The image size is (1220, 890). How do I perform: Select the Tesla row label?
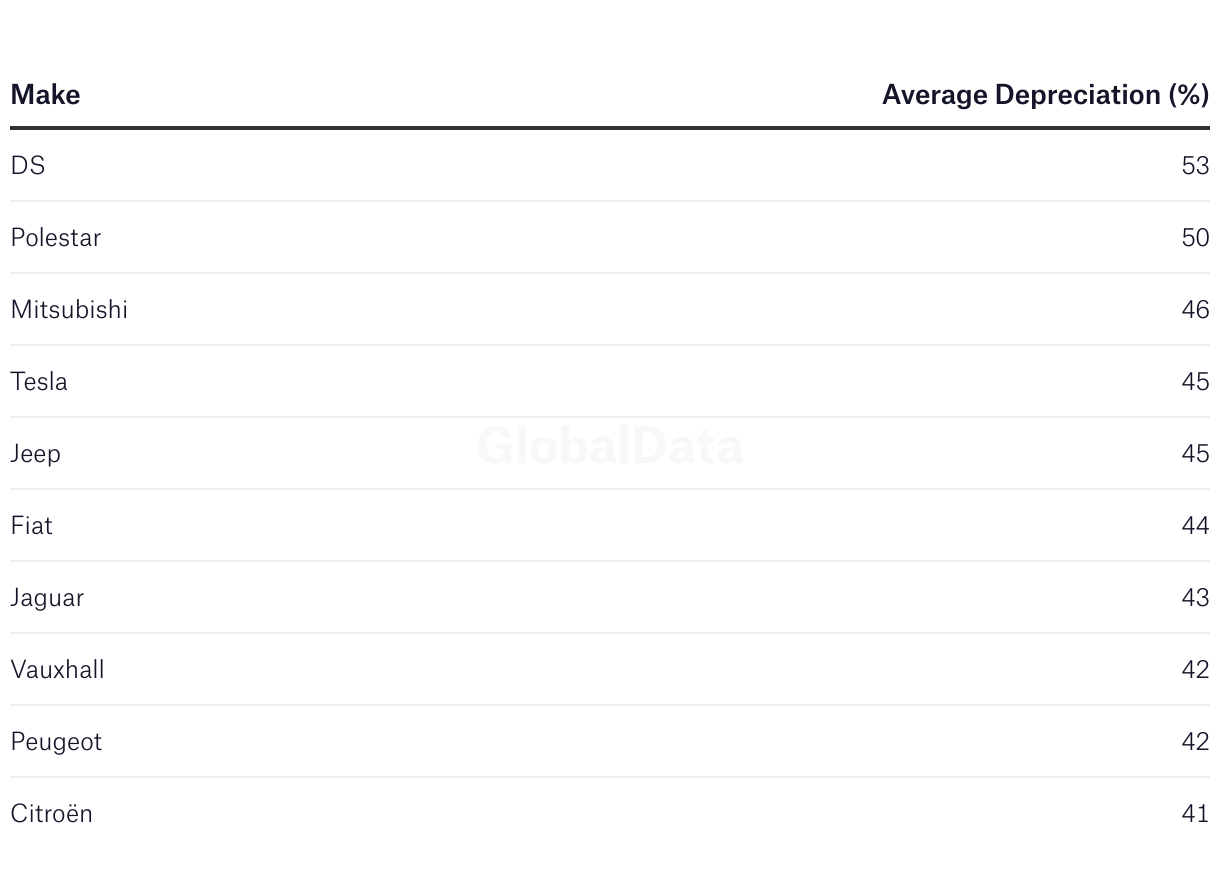[x=39, y=381]
